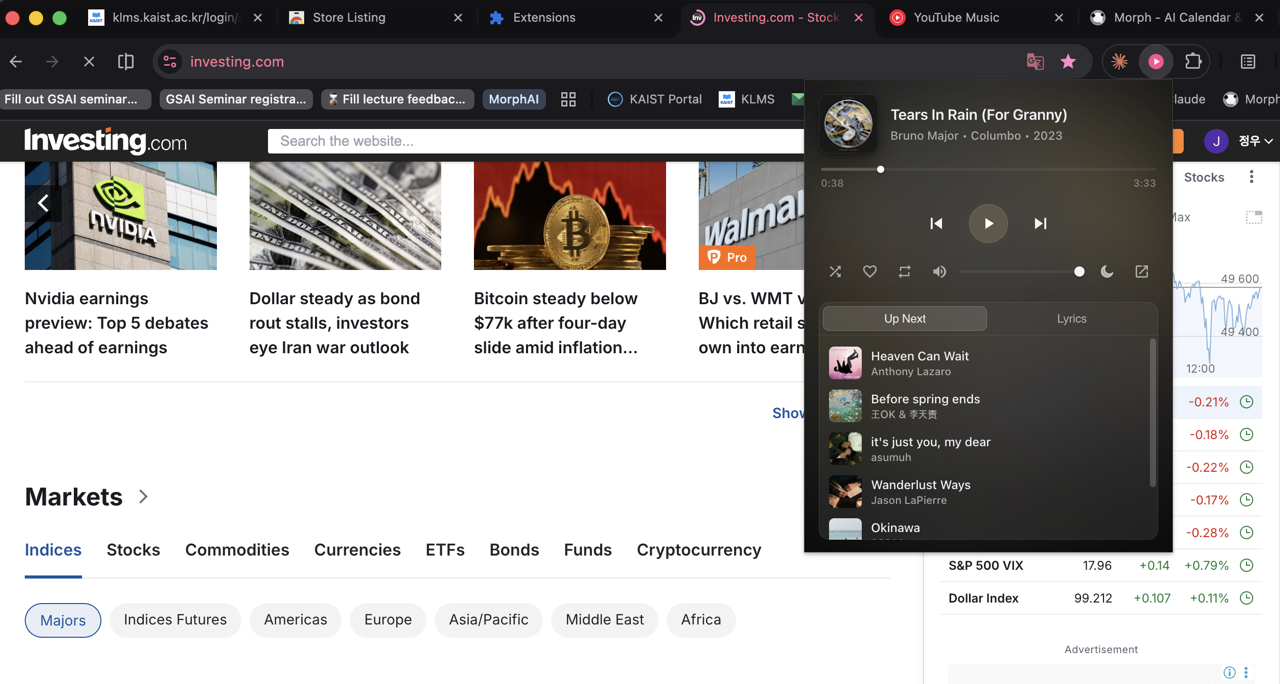Select the Stocks markets tab
The width and height of the screenshot is (1280, 684).
(x=133, y=550)
